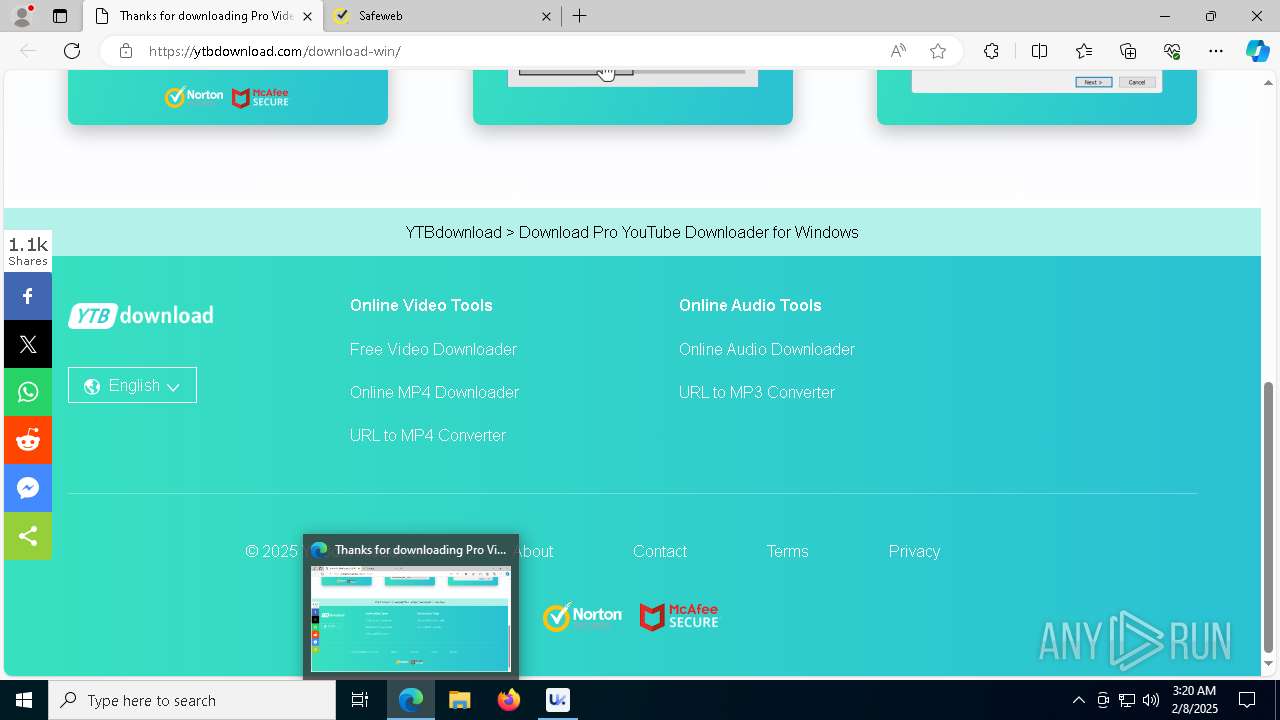Open the English language dropdown

(x=132, y=385)
